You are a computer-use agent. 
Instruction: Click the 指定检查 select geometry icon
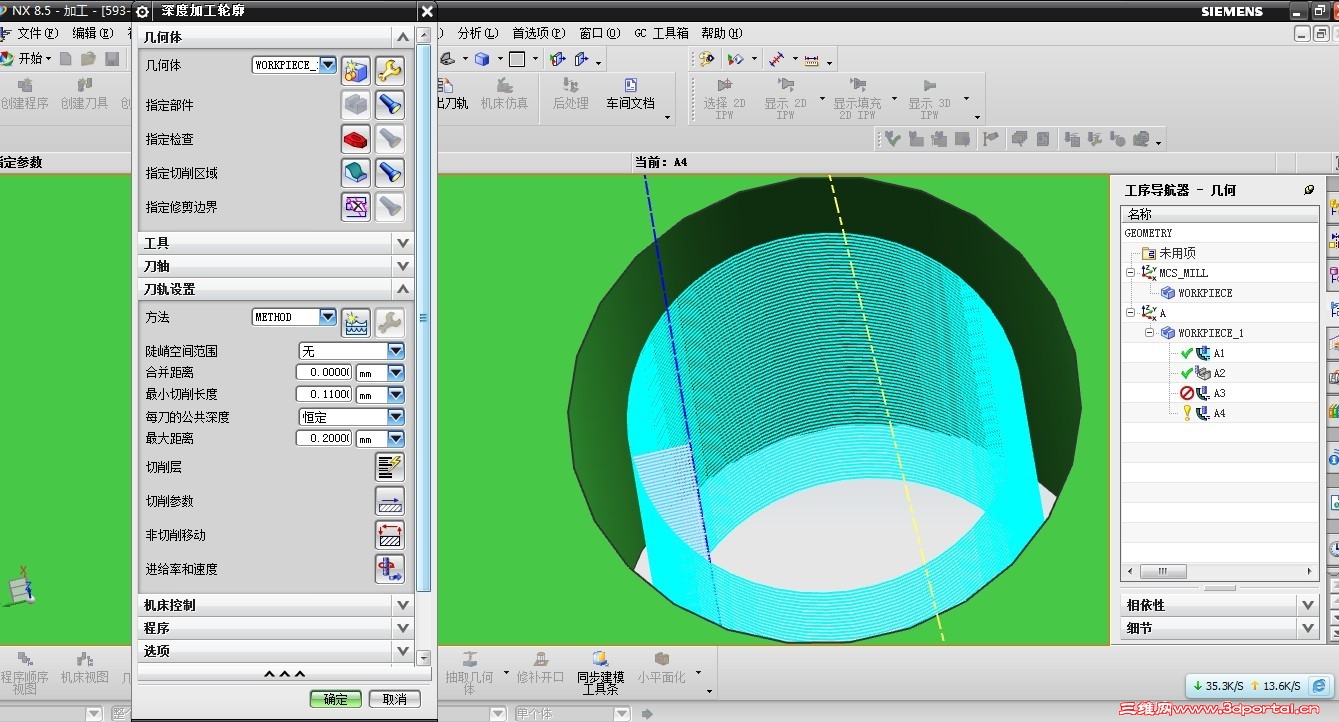[356, 139]
